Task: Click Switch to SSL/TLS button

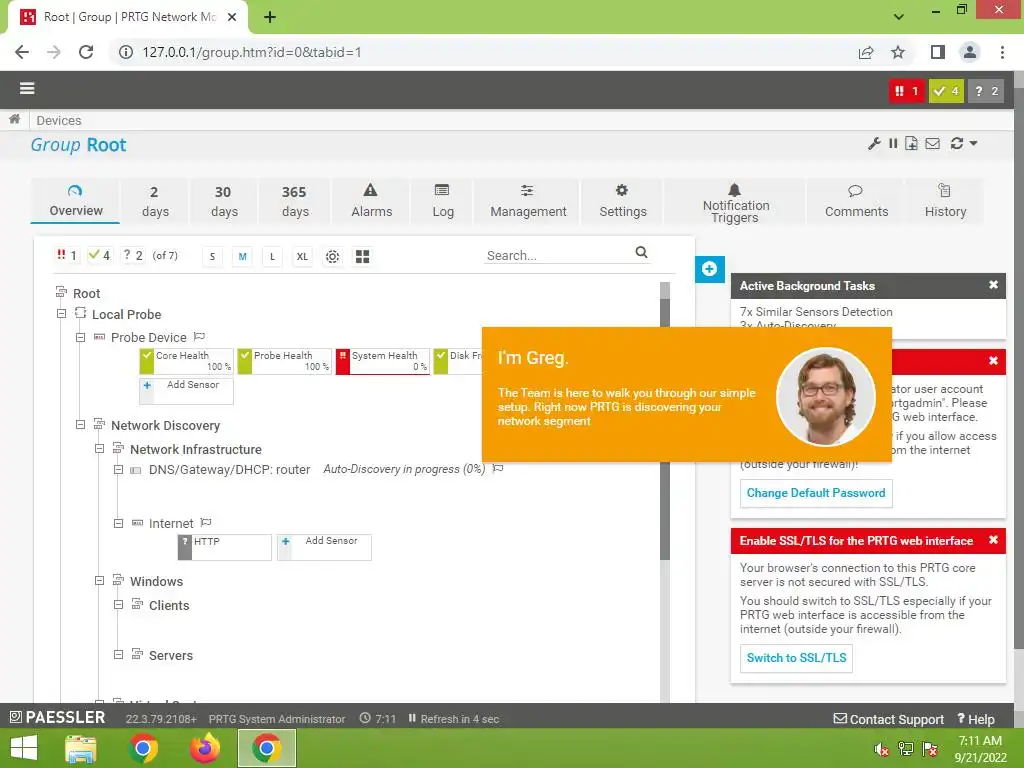Action: pyautogui.click(x=796, y=658)
